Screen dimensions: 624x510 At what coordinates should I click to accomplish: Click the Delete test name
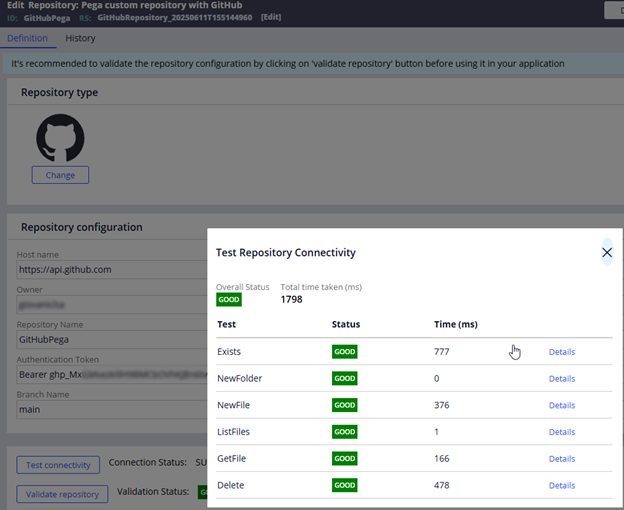tap(230, 485)
